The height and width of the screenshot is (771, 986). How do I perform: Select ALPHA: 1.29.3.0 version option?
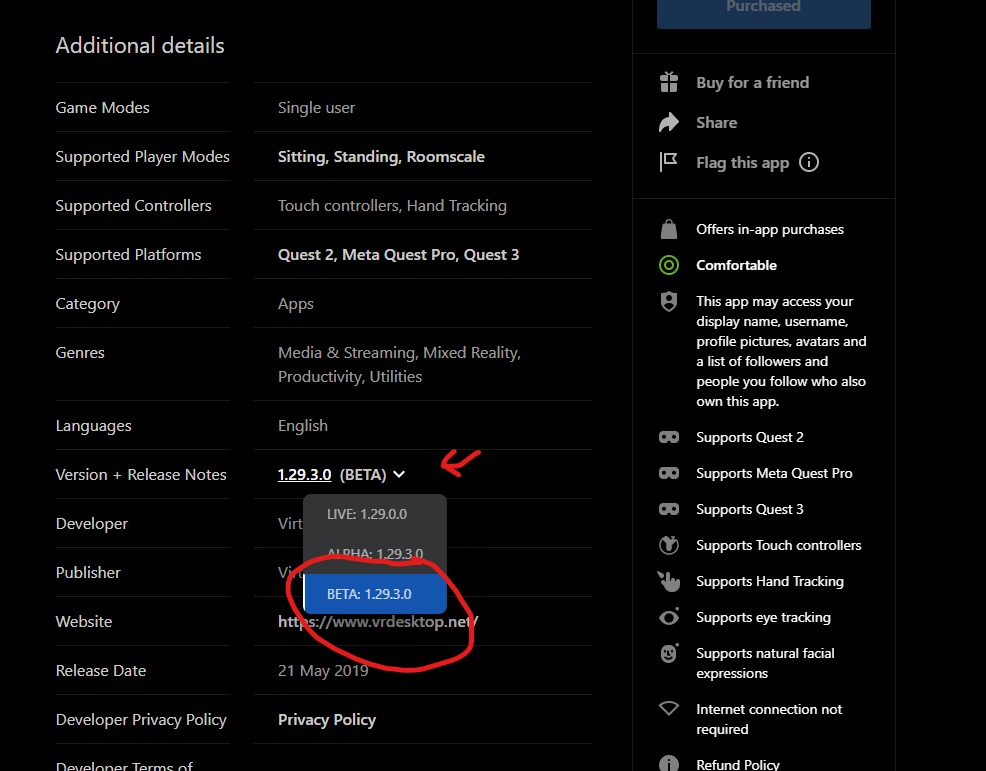pyautogui.click(x=375, y=553)
